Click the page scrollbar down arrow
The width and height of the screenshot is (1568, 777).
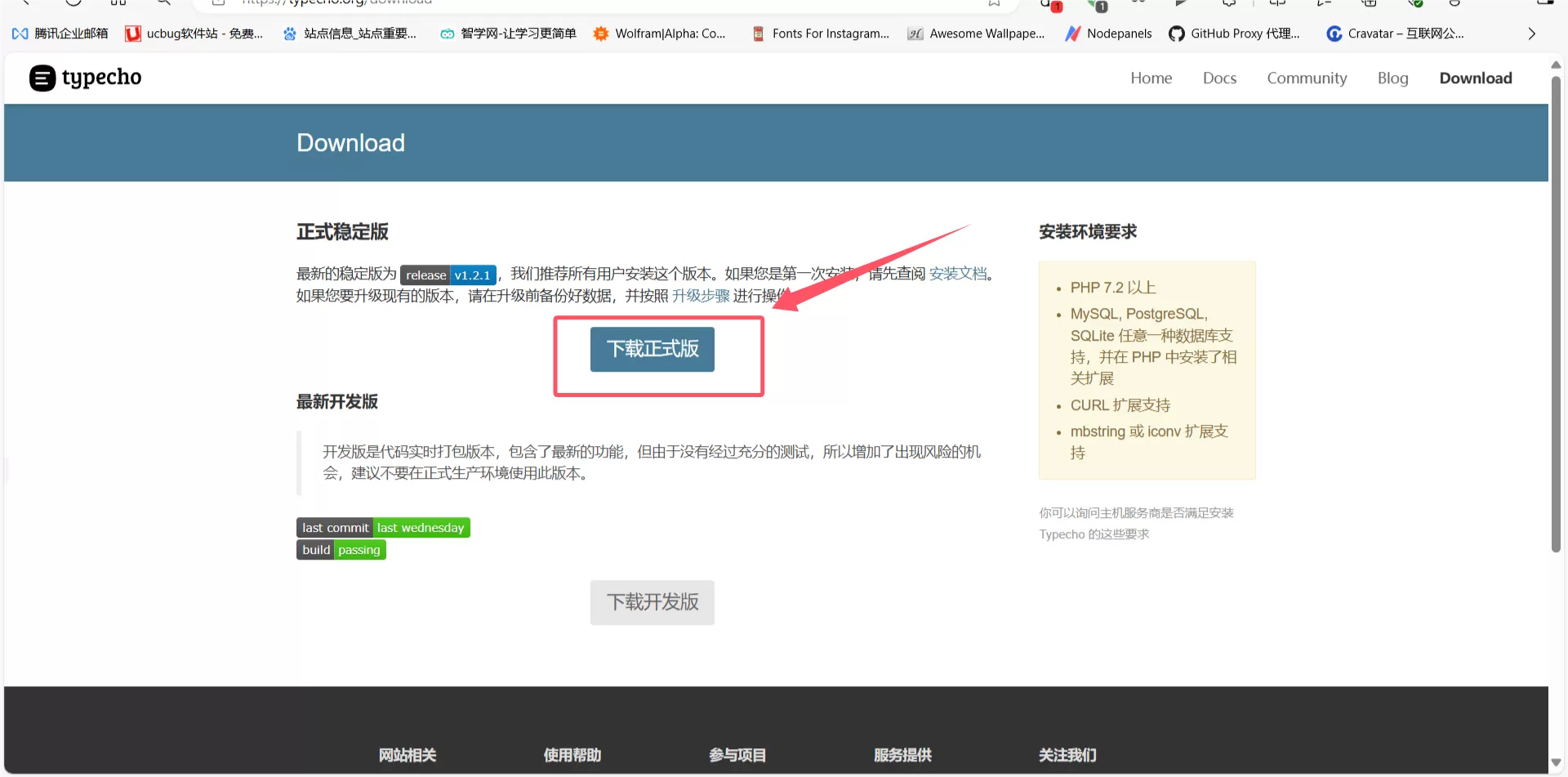pos(1556,762)
